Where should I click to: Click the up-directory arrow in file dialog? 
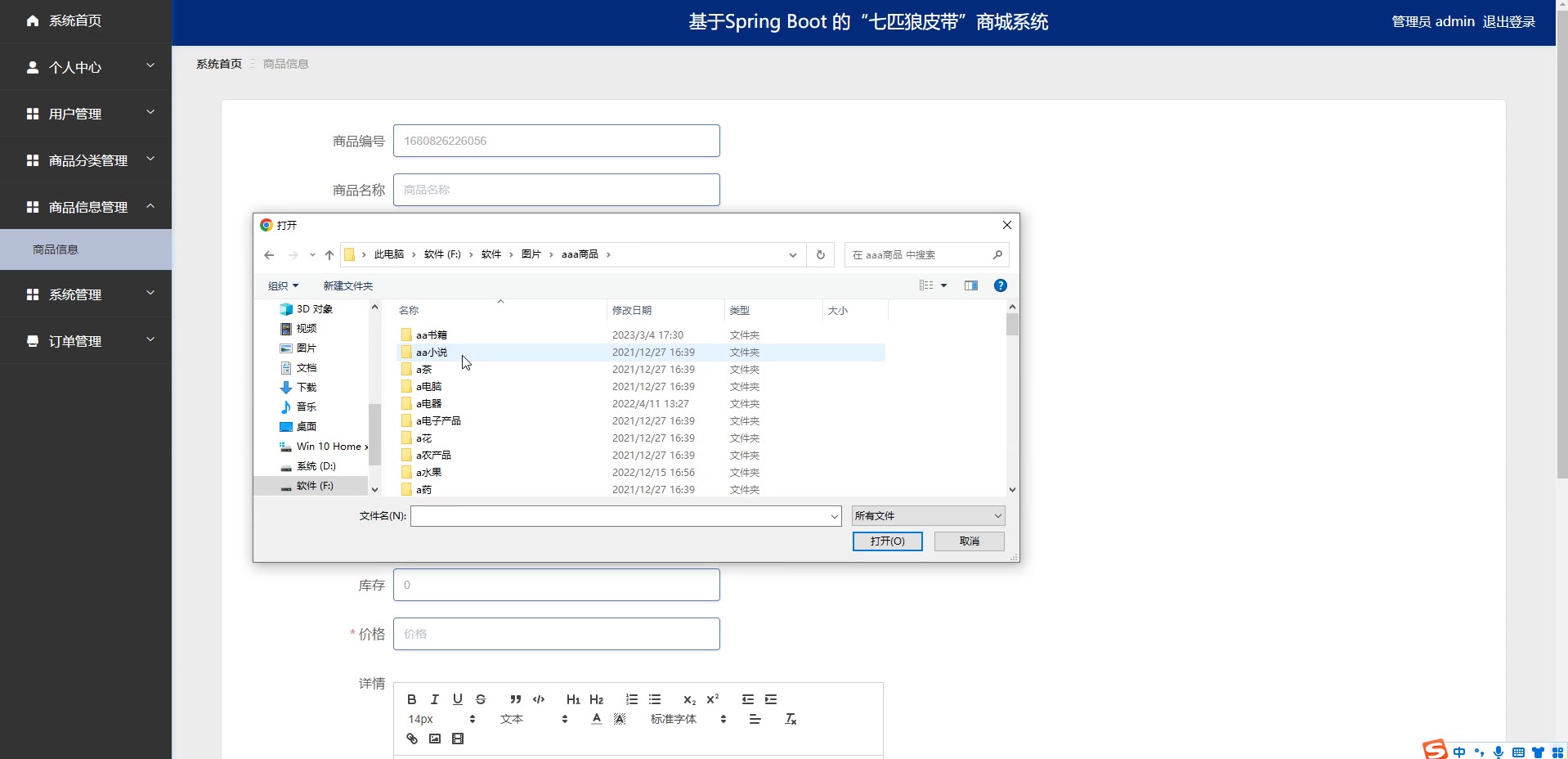tap(329, 255)
